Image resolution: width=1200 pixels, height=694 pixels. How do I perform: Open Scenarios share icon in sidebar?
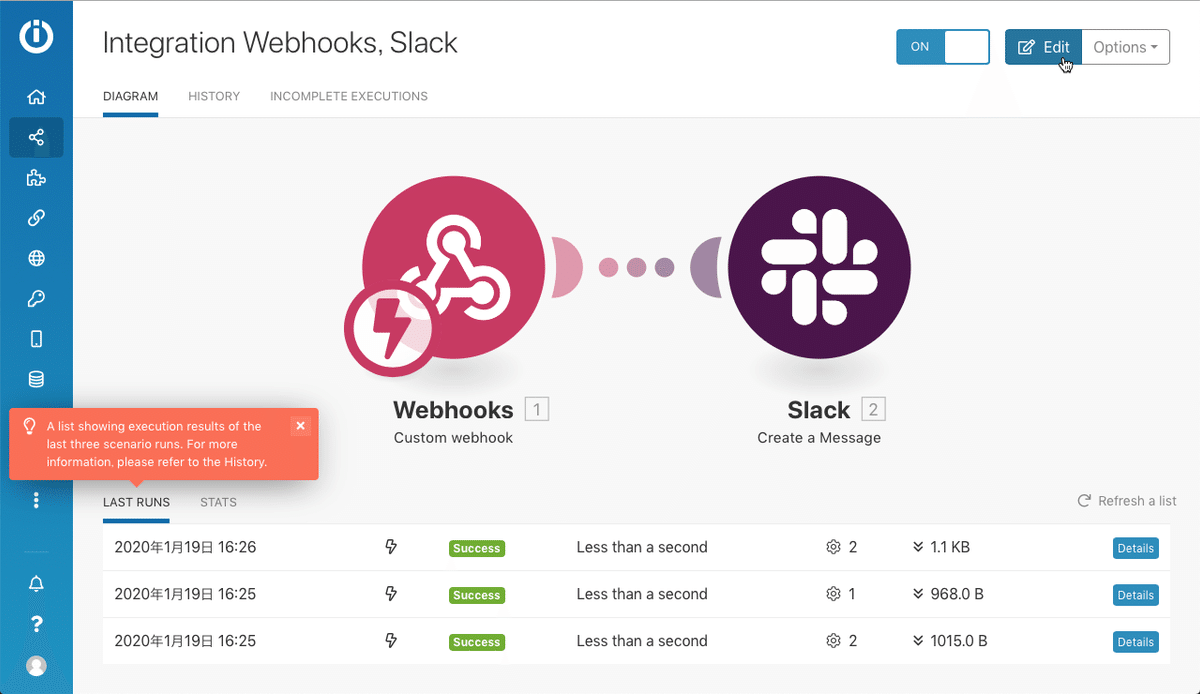[x=36, y=138]
